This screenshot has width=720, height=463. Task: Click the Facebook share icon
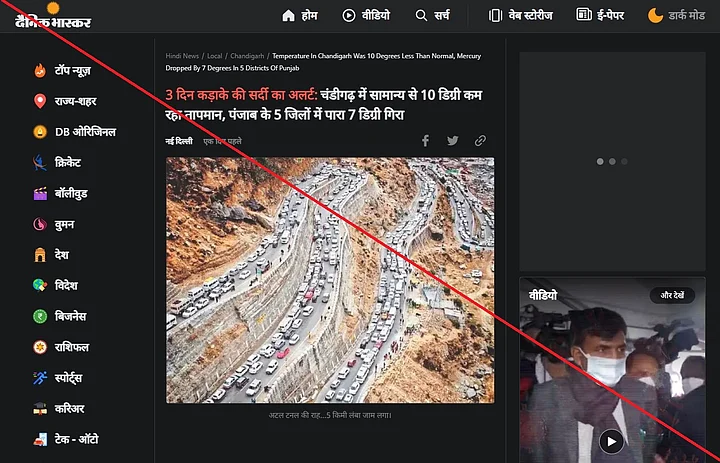coord(425,141)
